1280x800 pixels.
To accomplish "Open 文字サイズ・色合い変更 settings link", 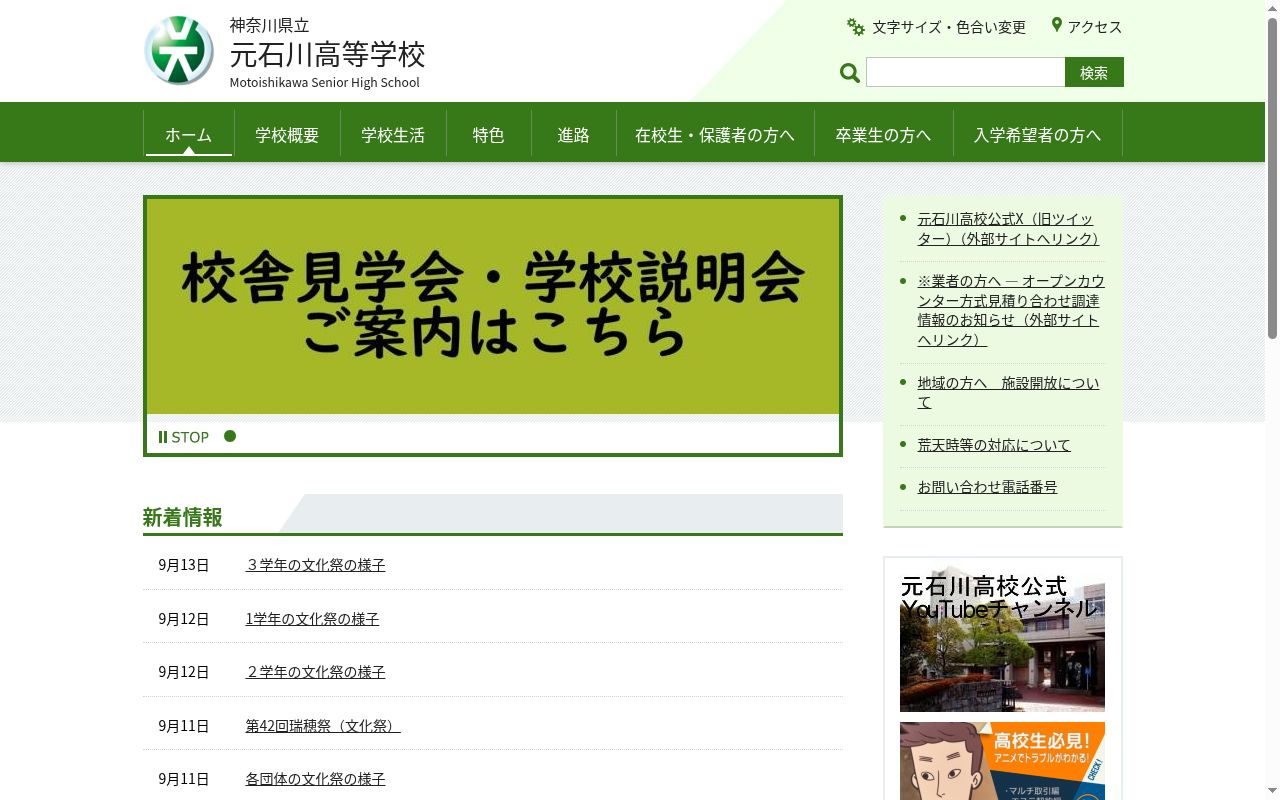I will (x=949, y=27).
